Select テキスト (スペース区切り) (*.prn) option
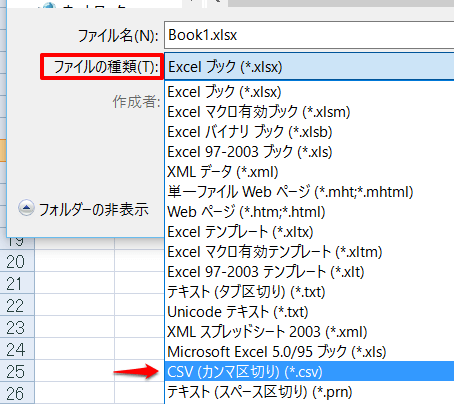This screenshot has width=454, height=404. (x=309, y=391)
